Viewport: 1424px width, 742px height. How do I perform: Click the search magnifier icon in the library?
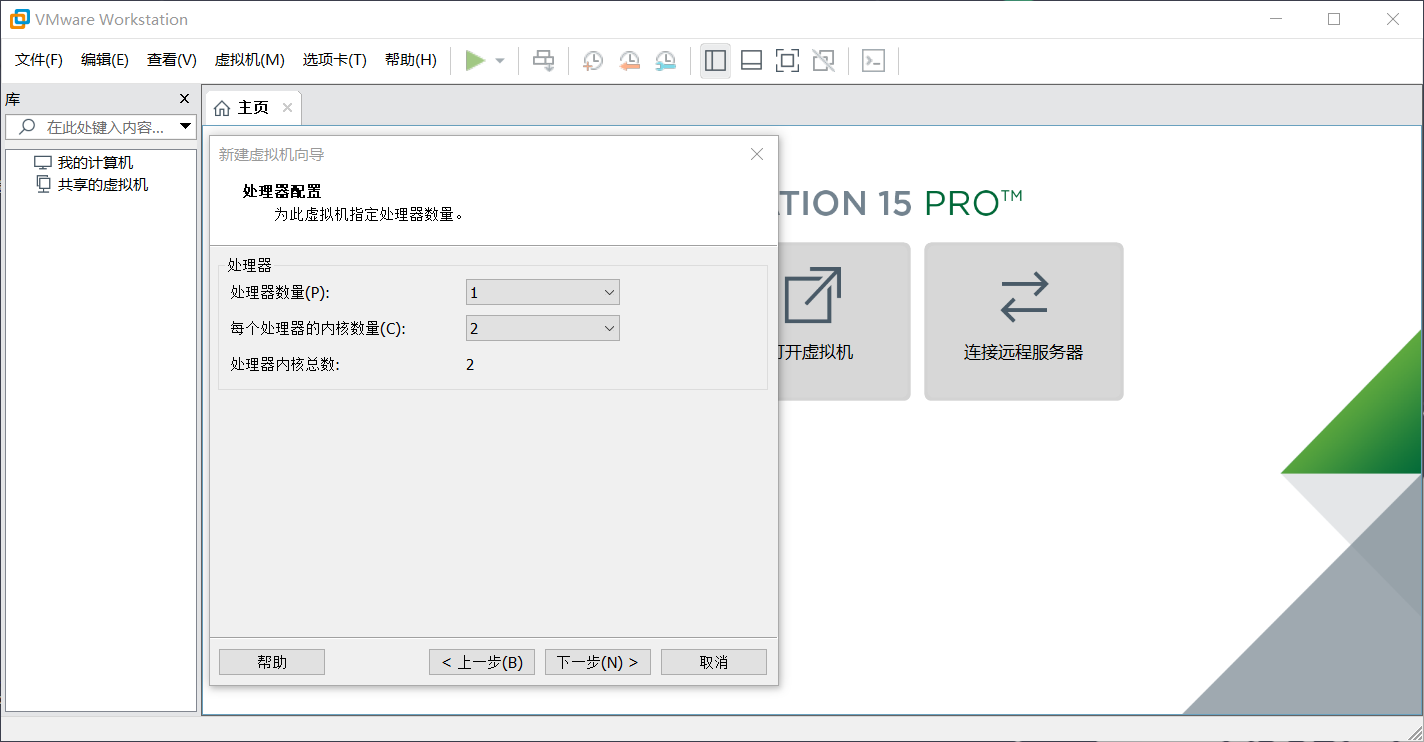pyautogui.click(x=27, y=127)
